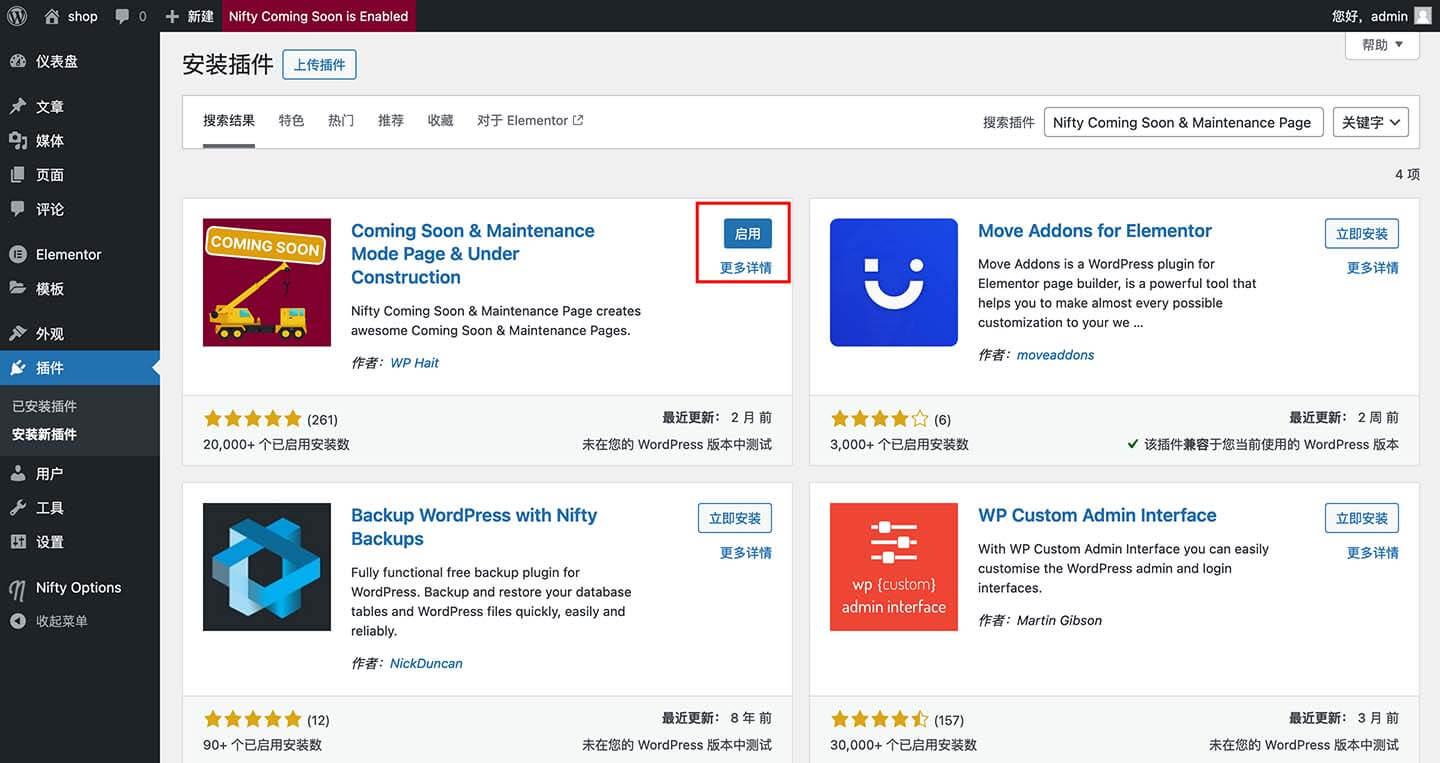Image resolution: width=1440 pixels, height=763 pixels.
Task: Open 更多详情 for Nifty Backups
Action: [x=746, y=552]
